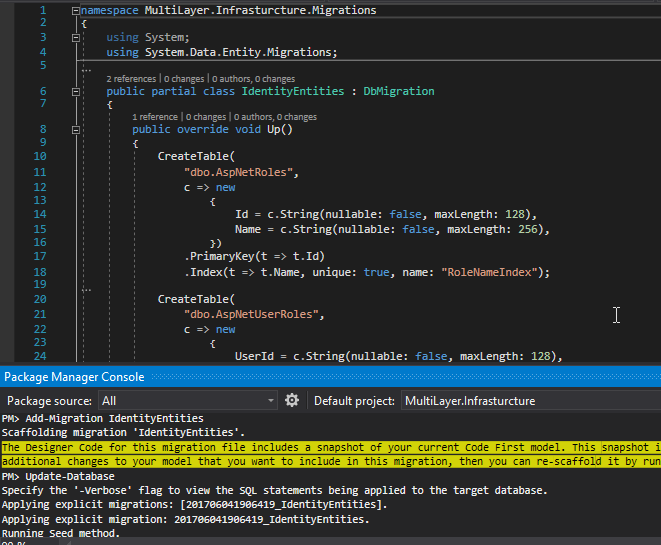
Task: Collapse the namespace MultiLayer.Infrasturcture.Migrations block
Action: coord(76,11)
